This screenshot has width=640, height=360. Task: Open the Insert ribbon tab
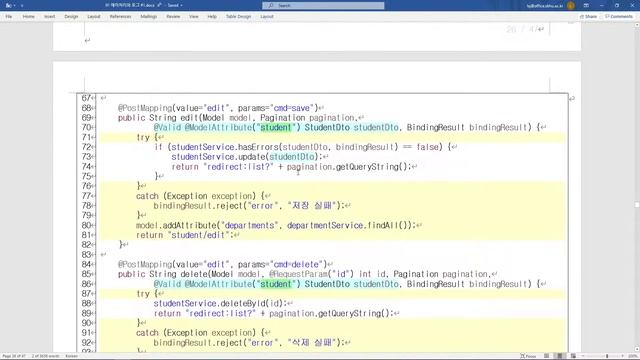(49, 17)
